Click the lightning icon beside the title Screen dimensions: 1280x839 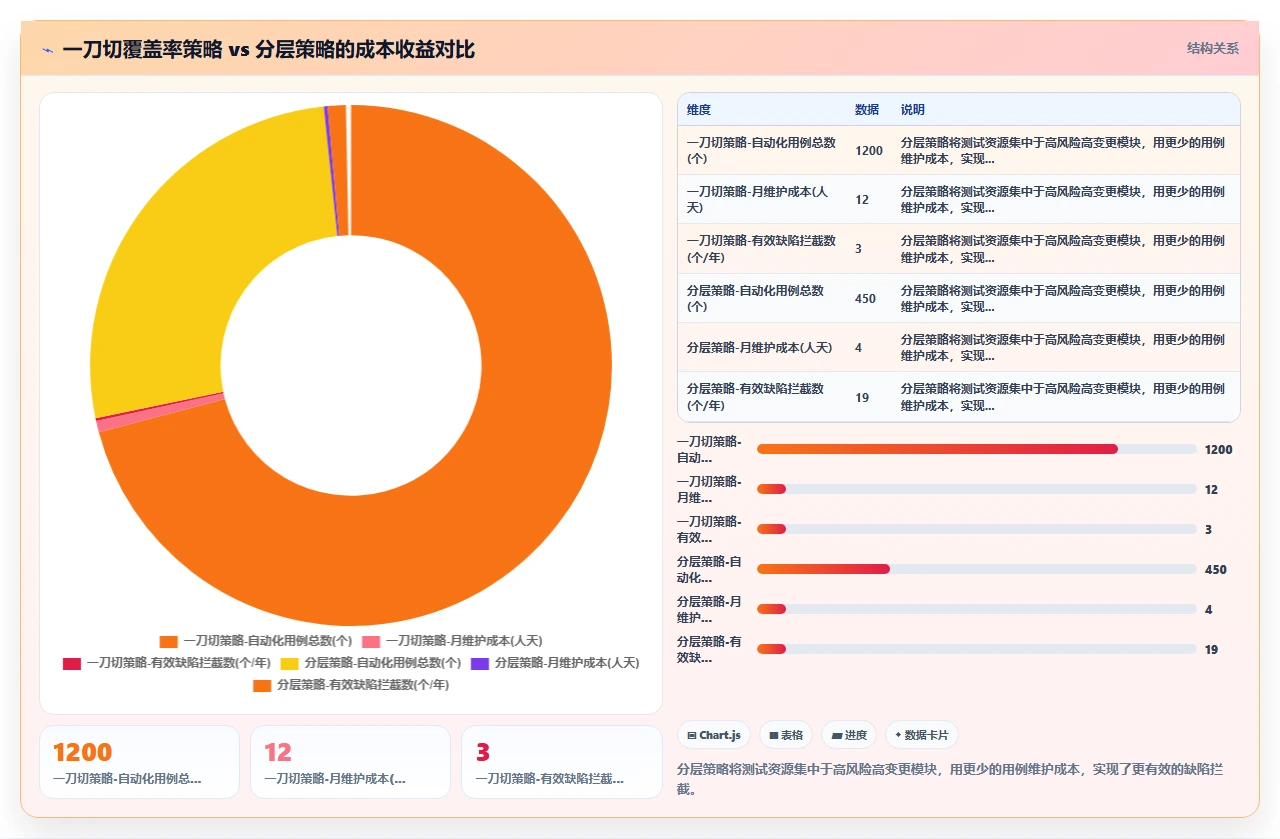click(x=47, y=49)
